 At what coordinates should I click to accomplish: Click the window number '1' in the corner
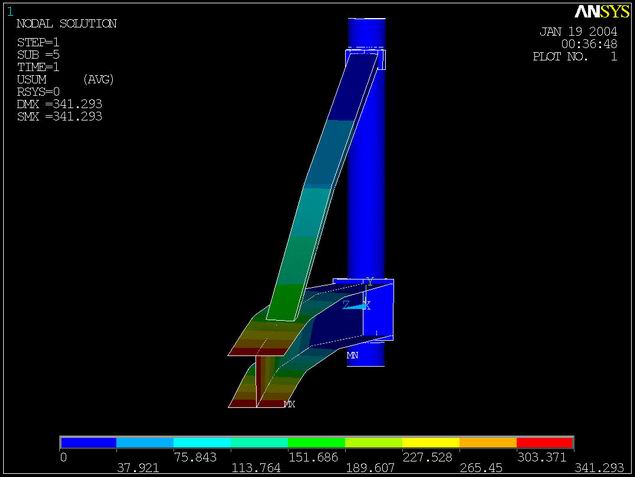(x=10, y=11)
